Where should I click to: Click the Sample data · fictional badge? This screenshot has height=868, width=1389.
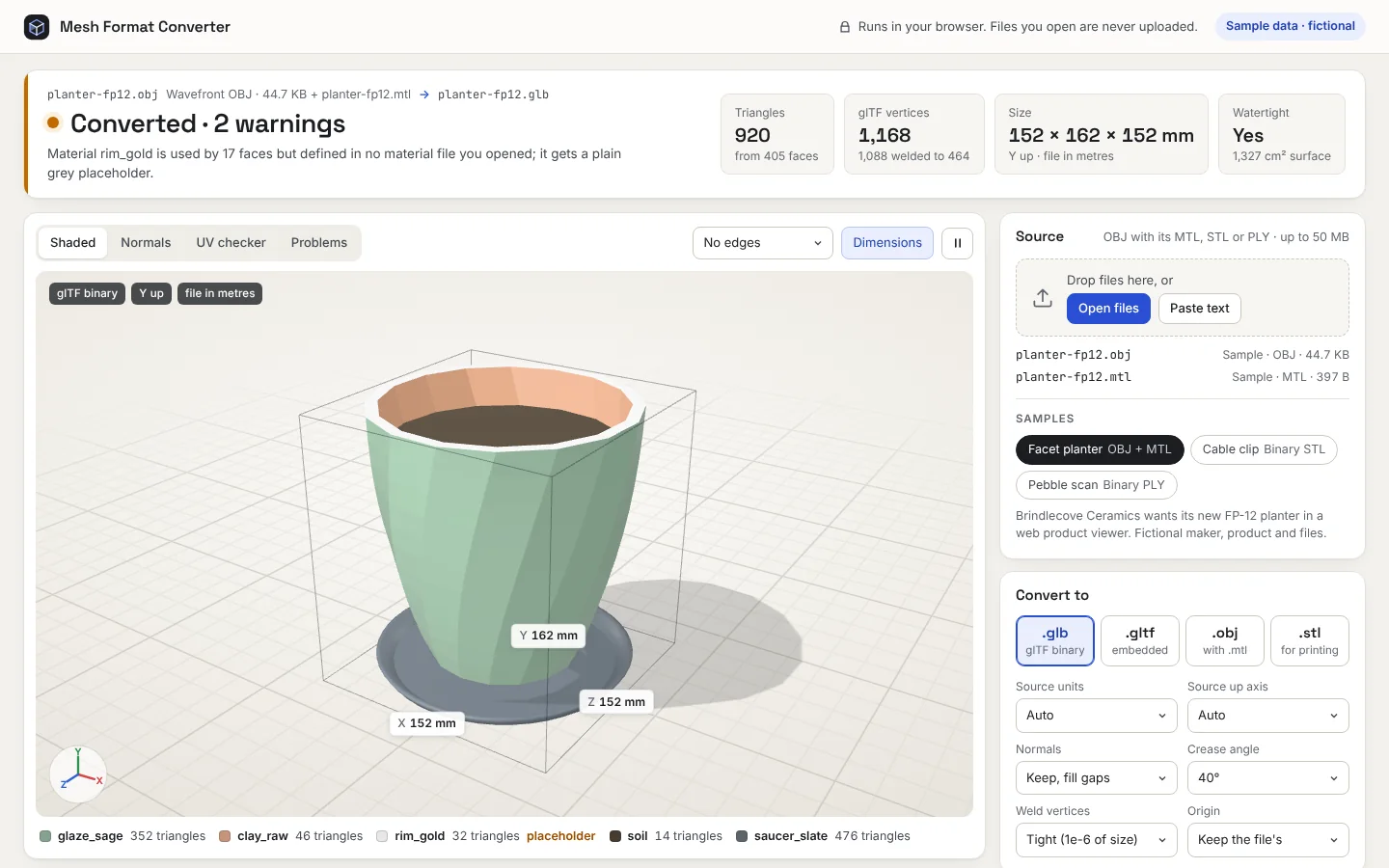click(x=1291, y=26)
